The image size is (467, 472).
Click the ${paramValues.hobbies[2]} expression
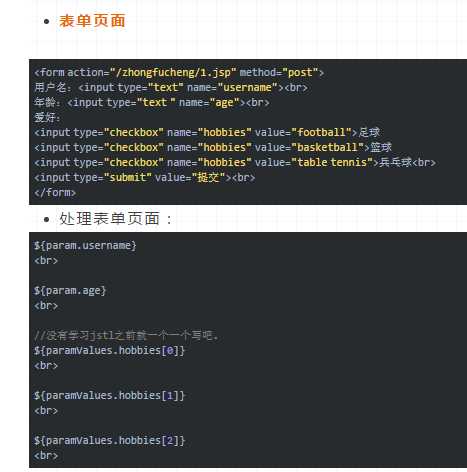109,441
